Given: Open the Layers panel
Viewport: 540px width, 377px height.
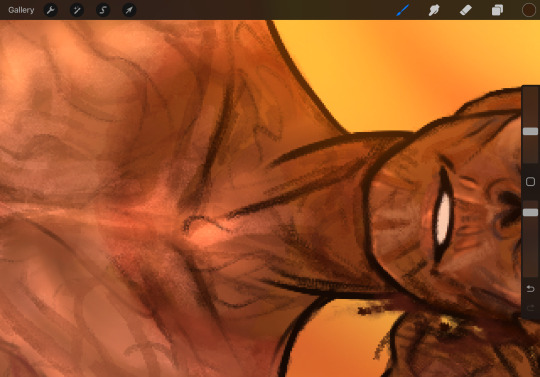Looking at the screenshot, I should point(497,10).
